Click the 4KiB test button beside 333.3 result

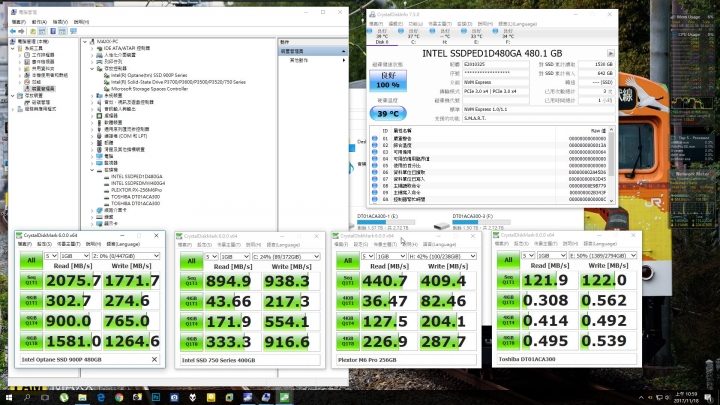[x=191, y=342]
